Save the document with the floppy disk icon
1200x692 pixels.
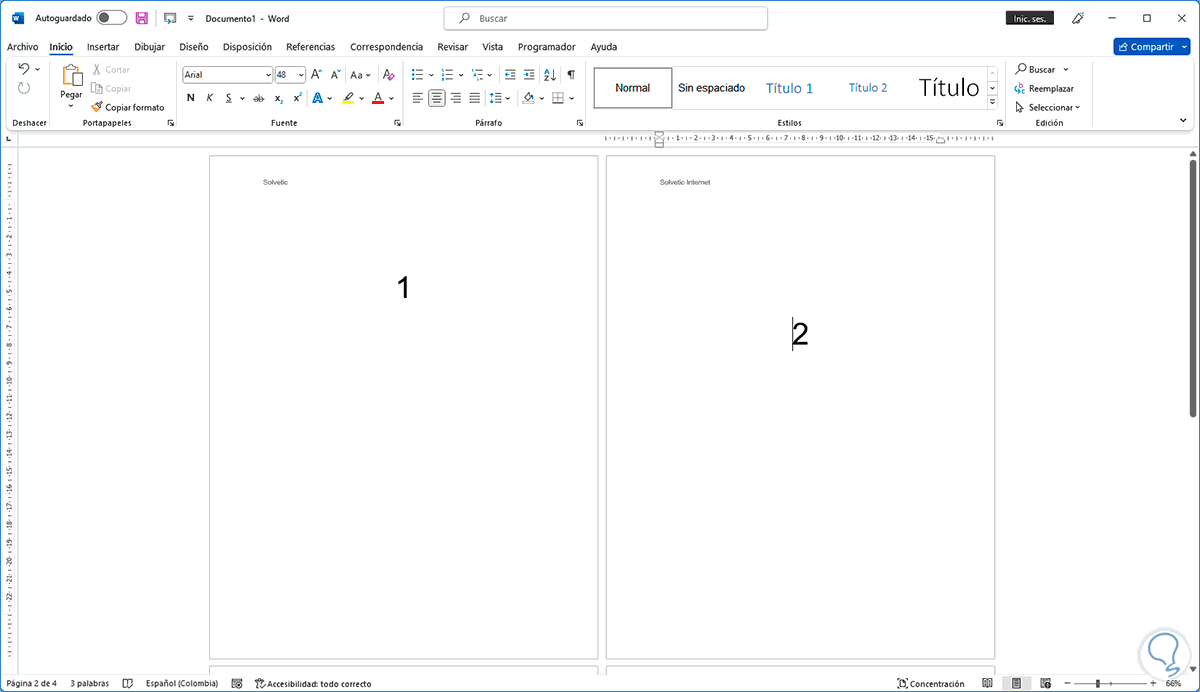[142, 18]
